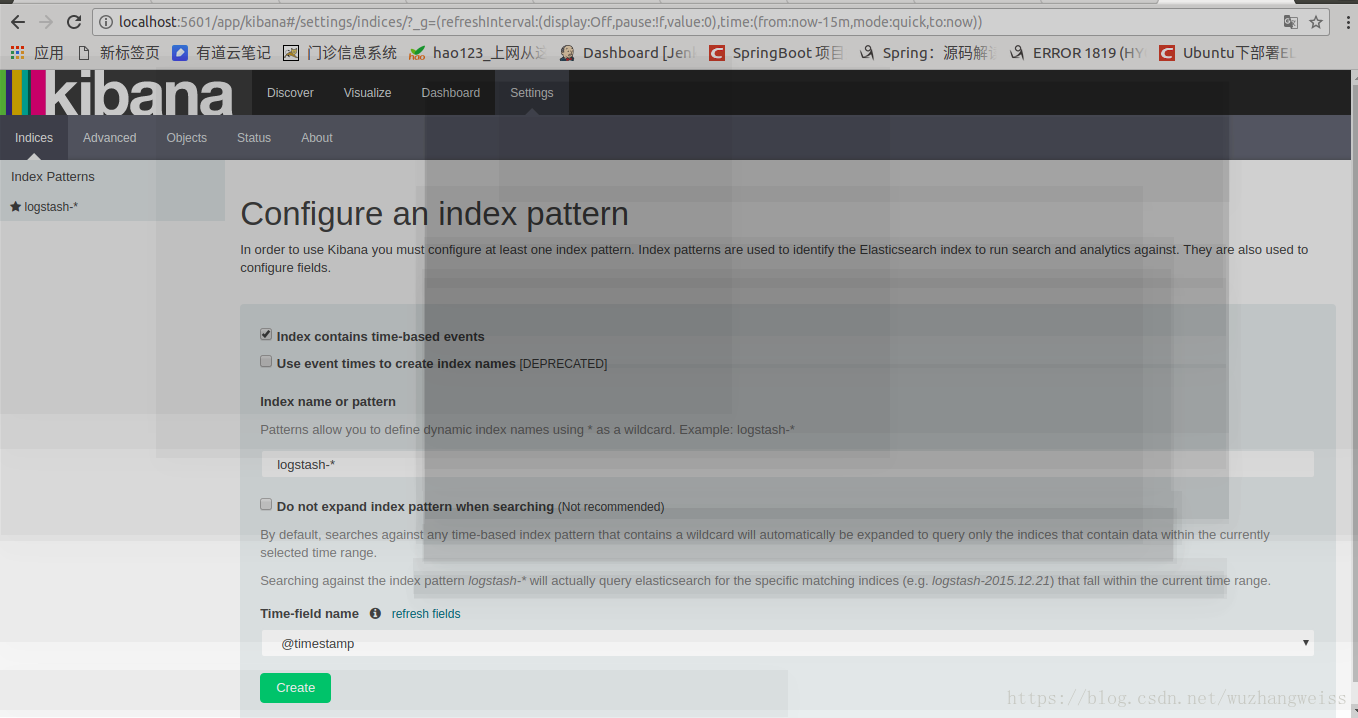
Task: Open the Visualize tab
Action: point(367,92)
